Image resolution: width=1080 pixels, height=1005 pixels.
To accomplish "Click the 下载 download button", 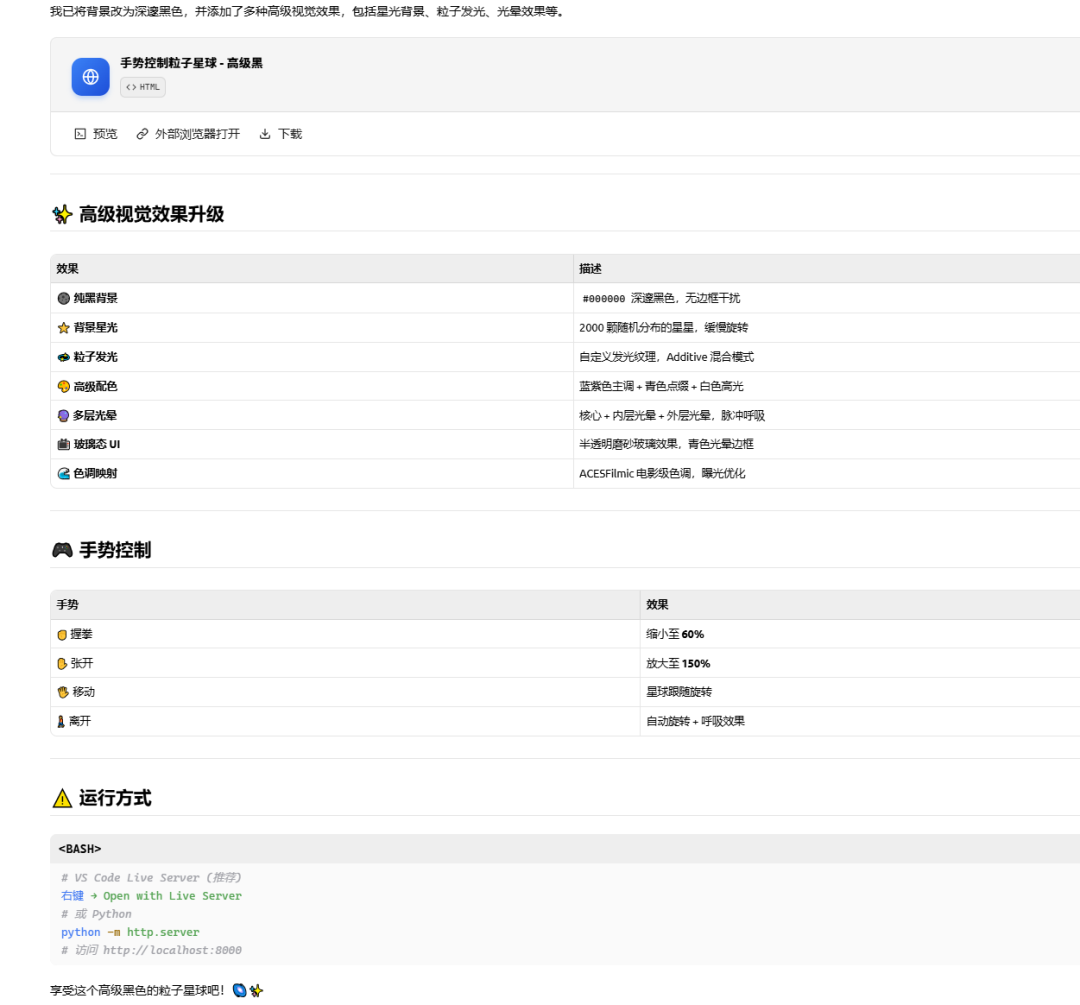I will 279,133.
